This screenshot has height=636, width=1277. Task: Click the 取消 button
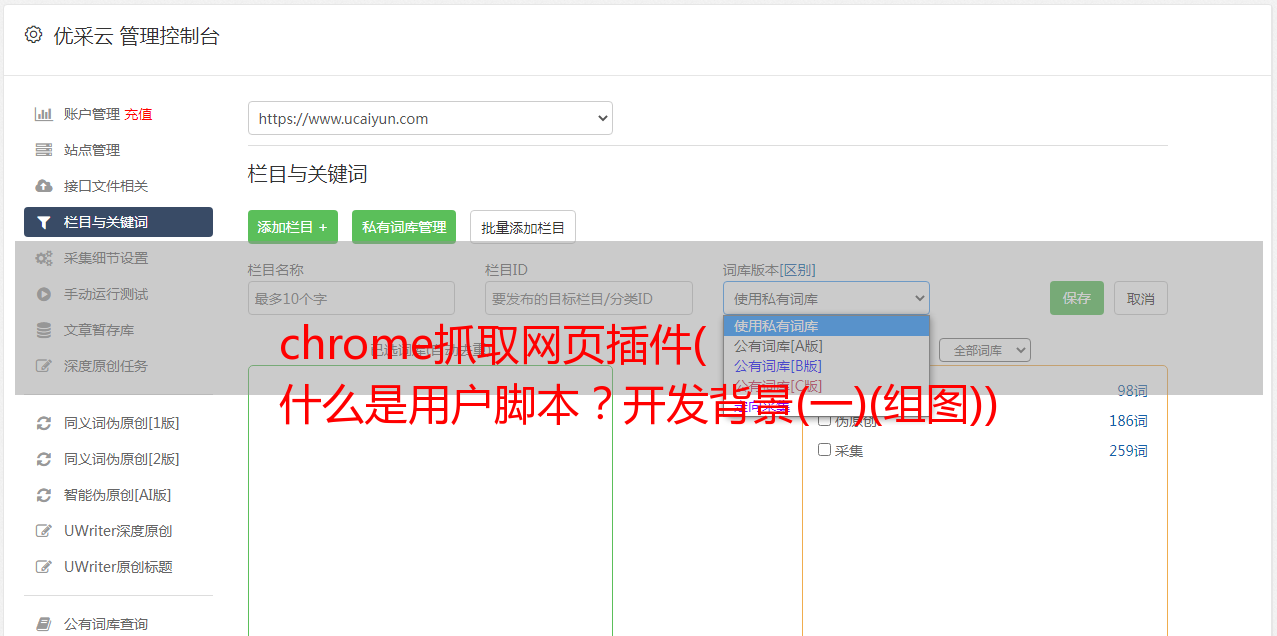pos(1141,298)
